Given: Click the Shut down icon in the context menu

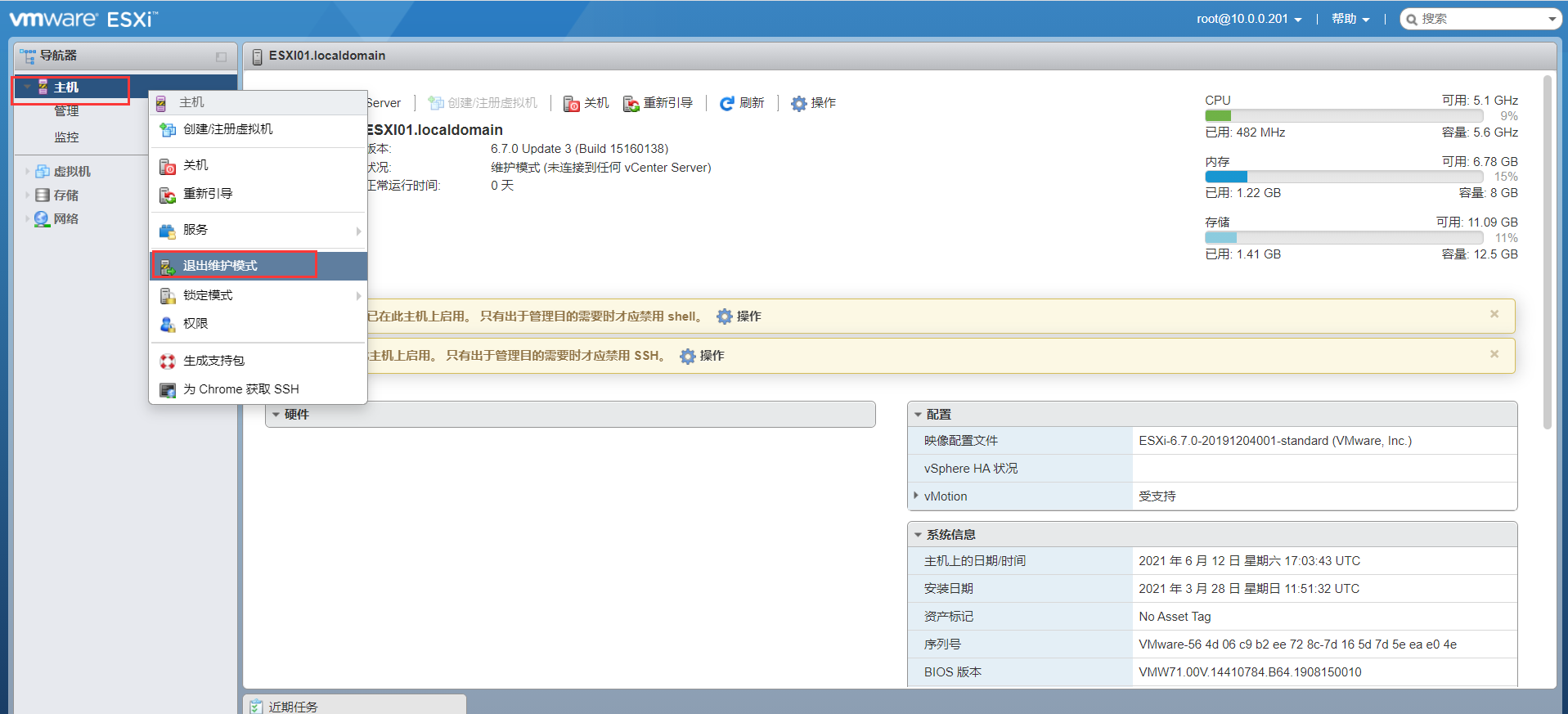Looking at the screenshot, I should coord(168,166).
